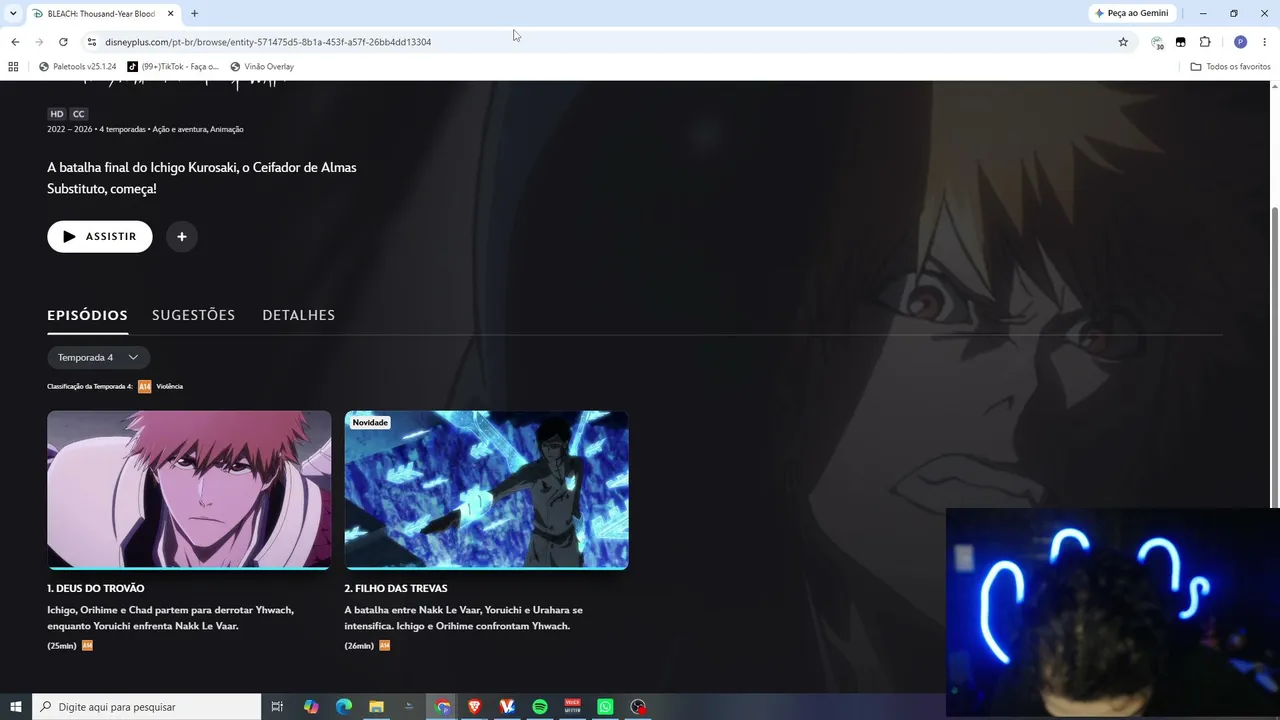Open Microsoft Edge from the taskbar
Screen dimensions: 1280x720
[344, 707]
